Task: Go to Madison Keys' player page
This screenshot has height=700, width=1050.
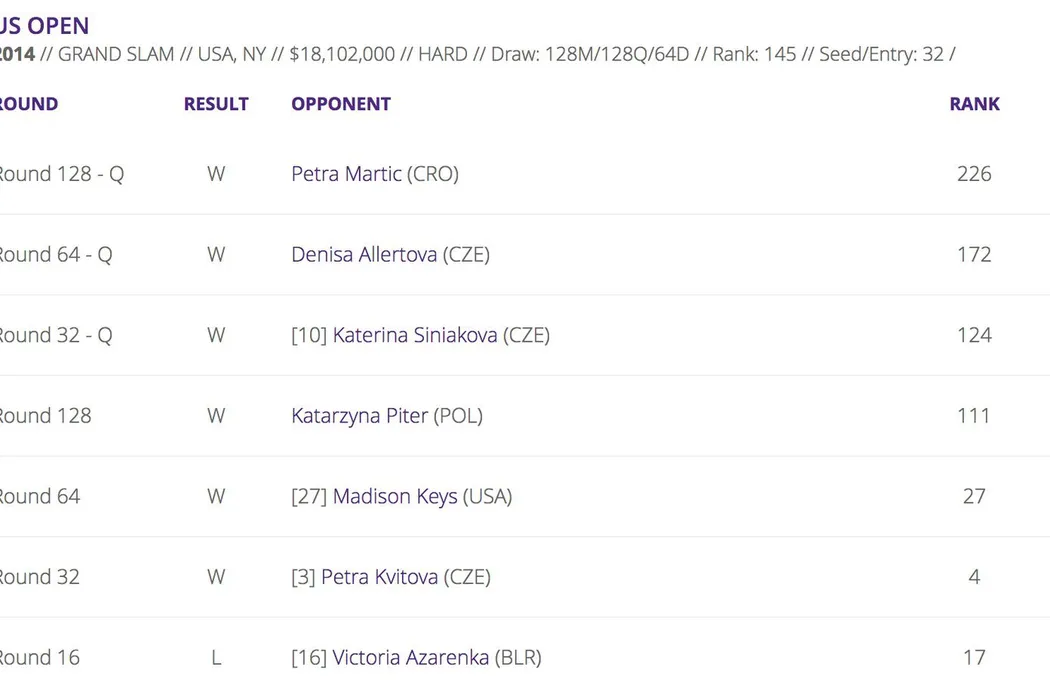Action: 395,497
